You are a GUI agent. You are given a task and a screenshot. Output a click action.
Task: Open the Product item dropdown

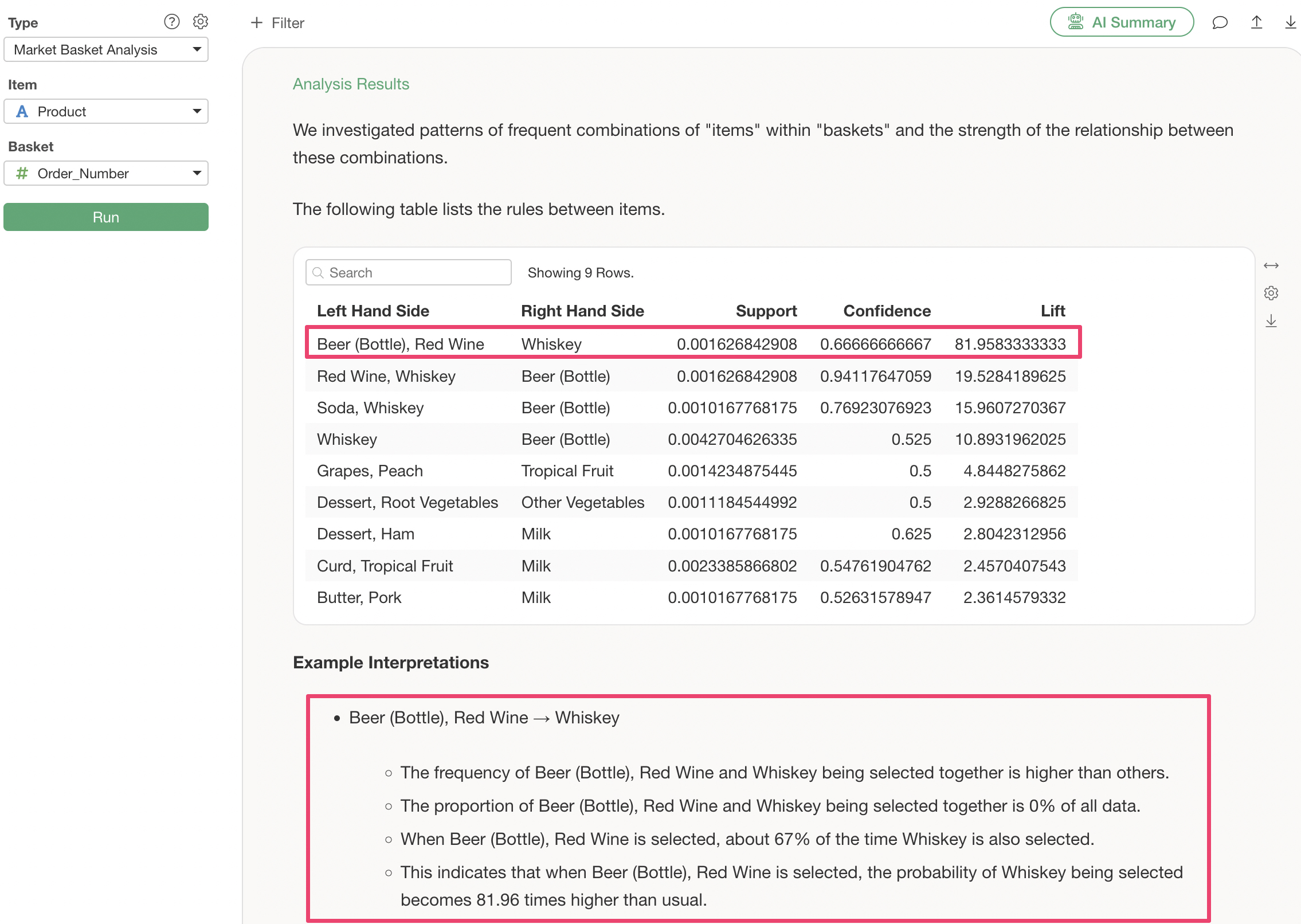[106, 111]
